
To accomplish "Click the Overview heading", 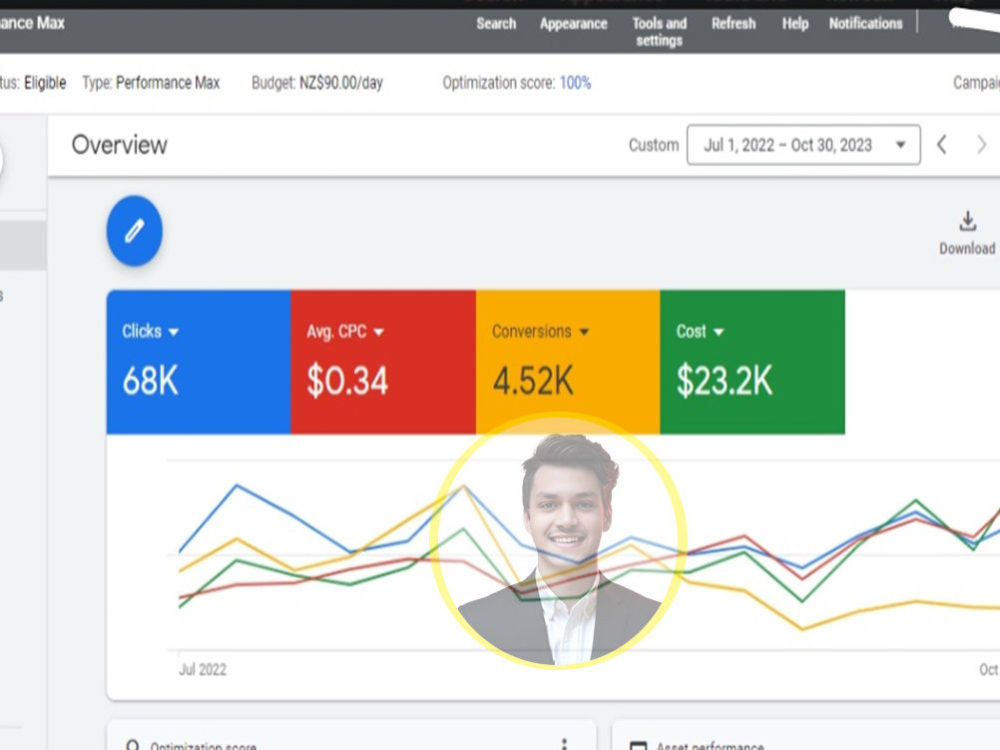I will tap(119, 145).
